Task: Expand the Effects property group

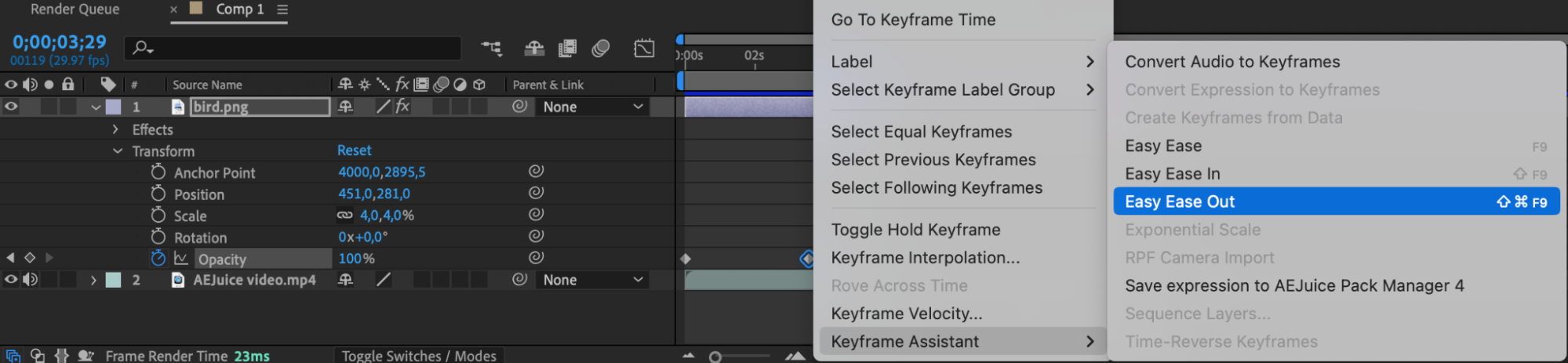Action: tap(115, 129)
